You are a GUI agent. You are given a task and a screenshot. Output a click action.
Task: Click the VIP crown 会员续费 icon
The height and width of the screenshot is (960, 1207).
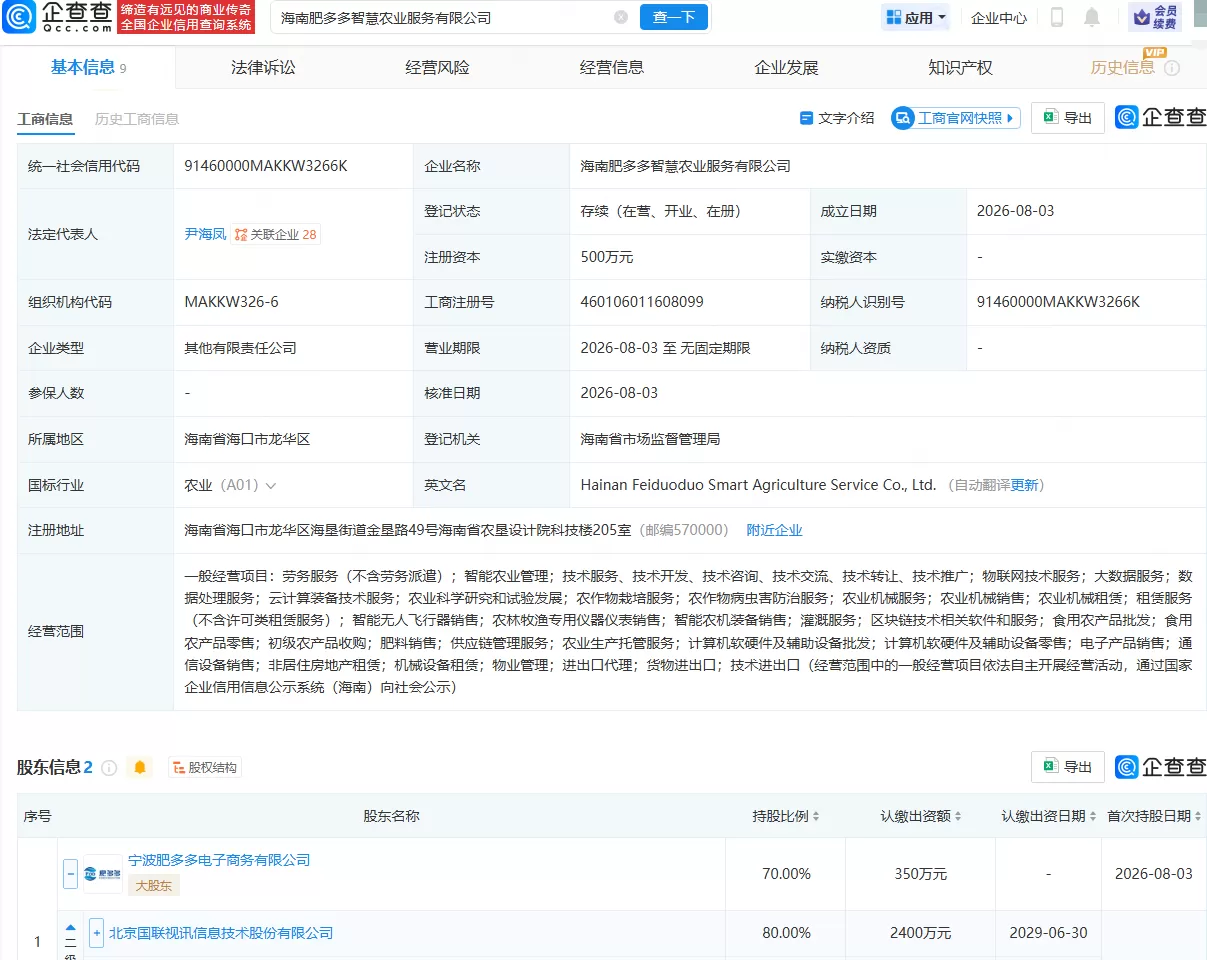[x=1155, y=17]
